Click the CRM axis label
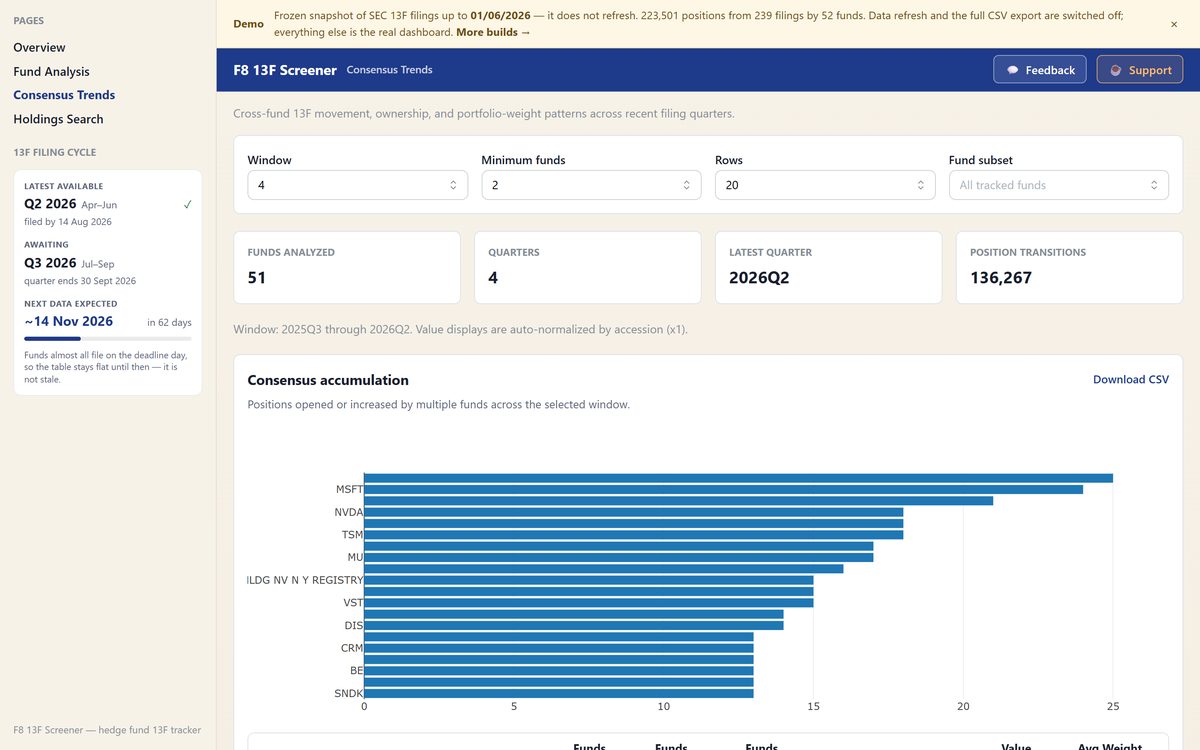1200x750 pixels. [x=352, y=648]
